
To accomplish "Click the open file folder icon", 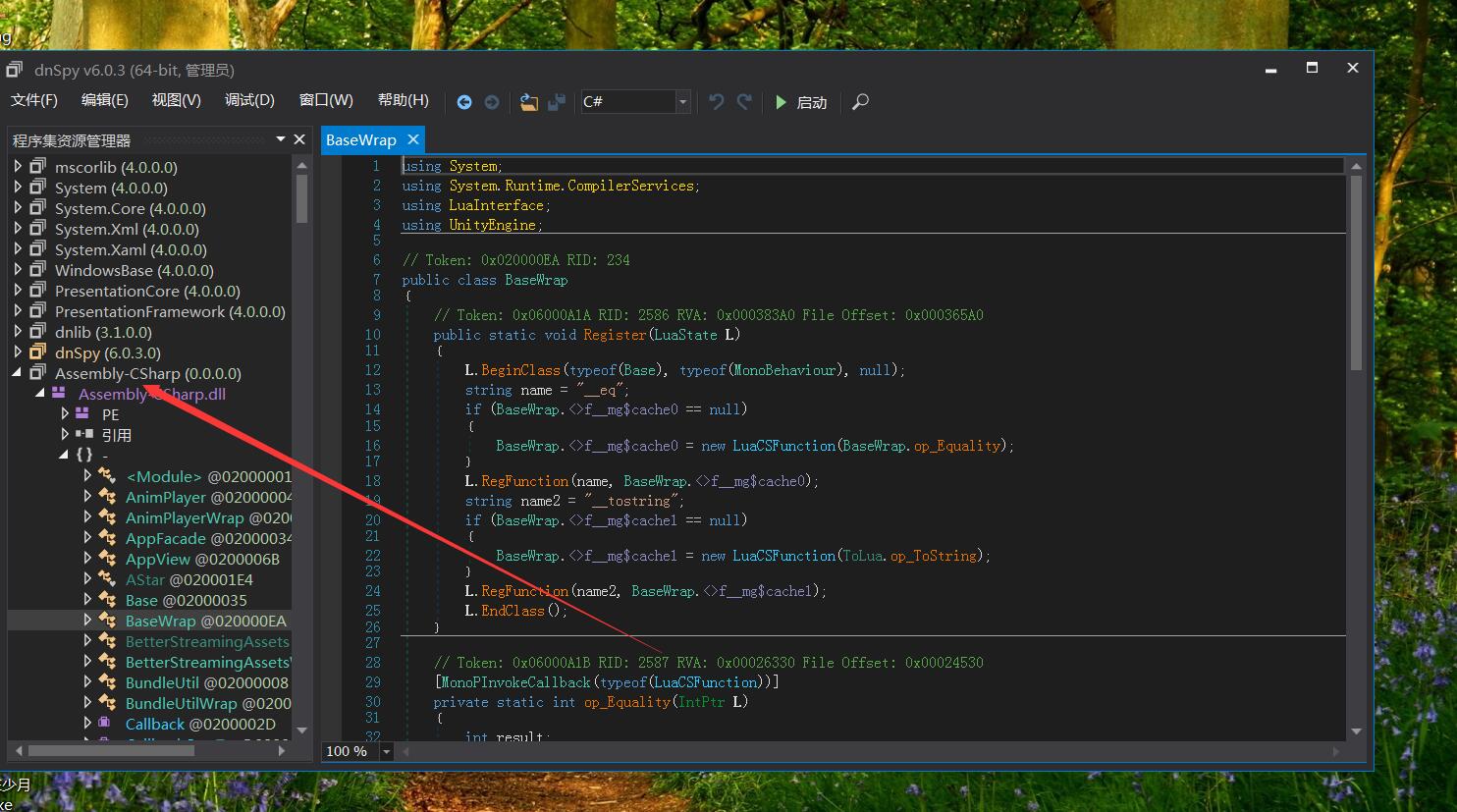I will pyautogui.click(x=529, y=102).
